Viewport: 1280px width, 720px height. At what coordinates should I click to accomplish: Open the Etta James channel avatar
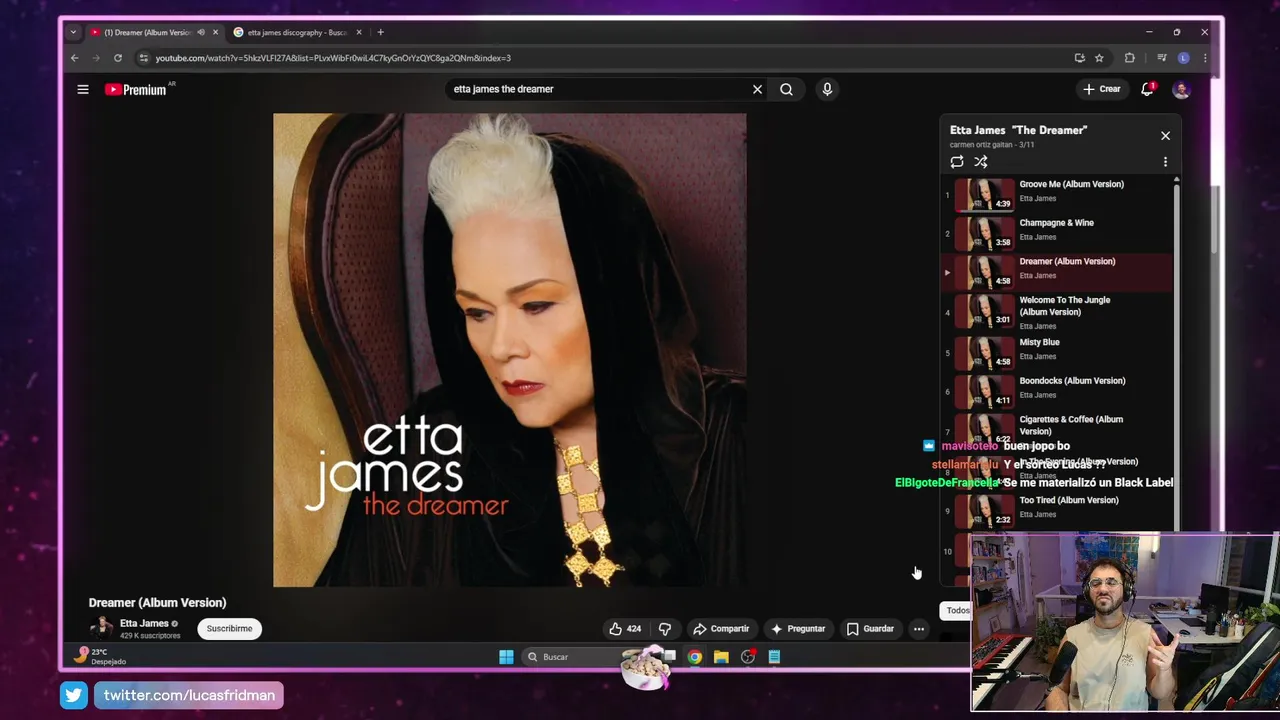tap(101, 628)
